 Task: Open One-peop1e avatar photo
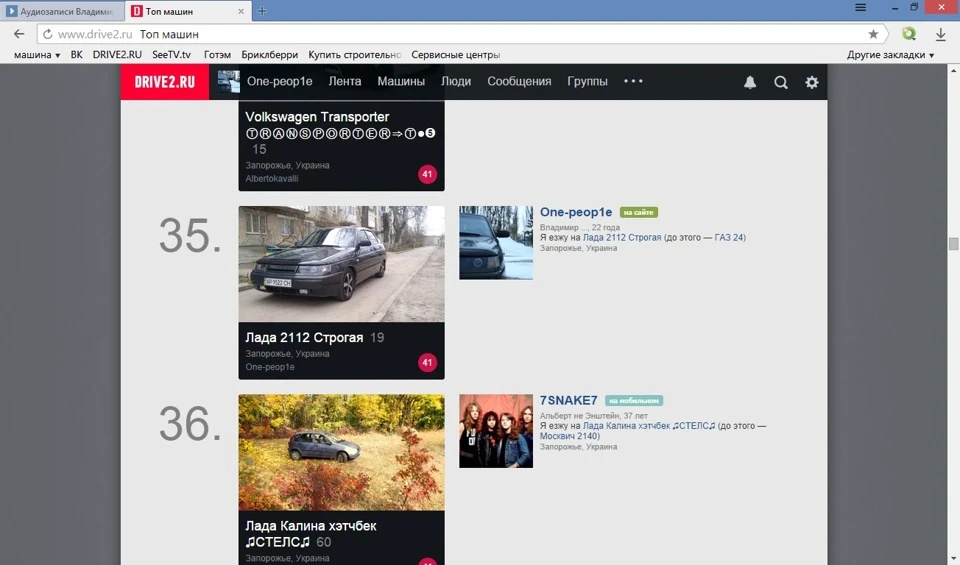[x=496, y=242]
